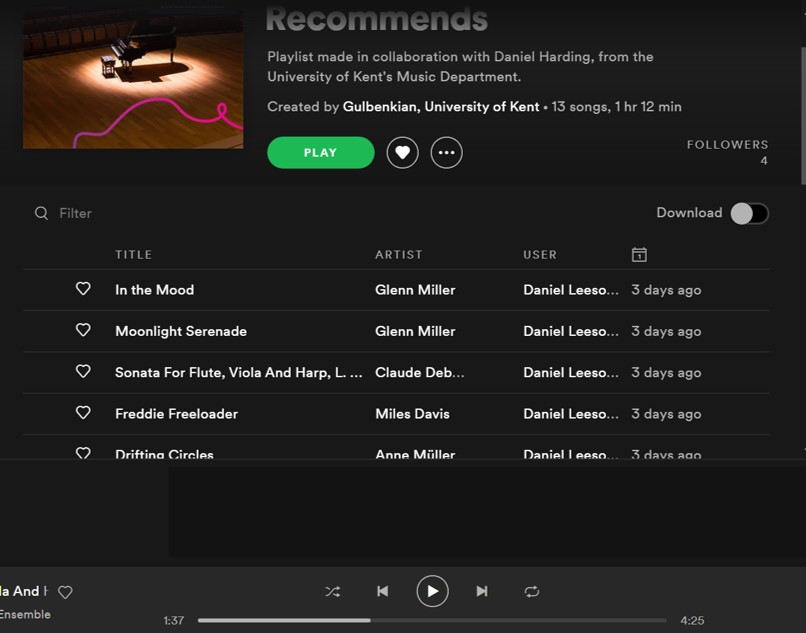Skip to the previous track
Viewport: 806px width, 633px height.
[382, 591]
